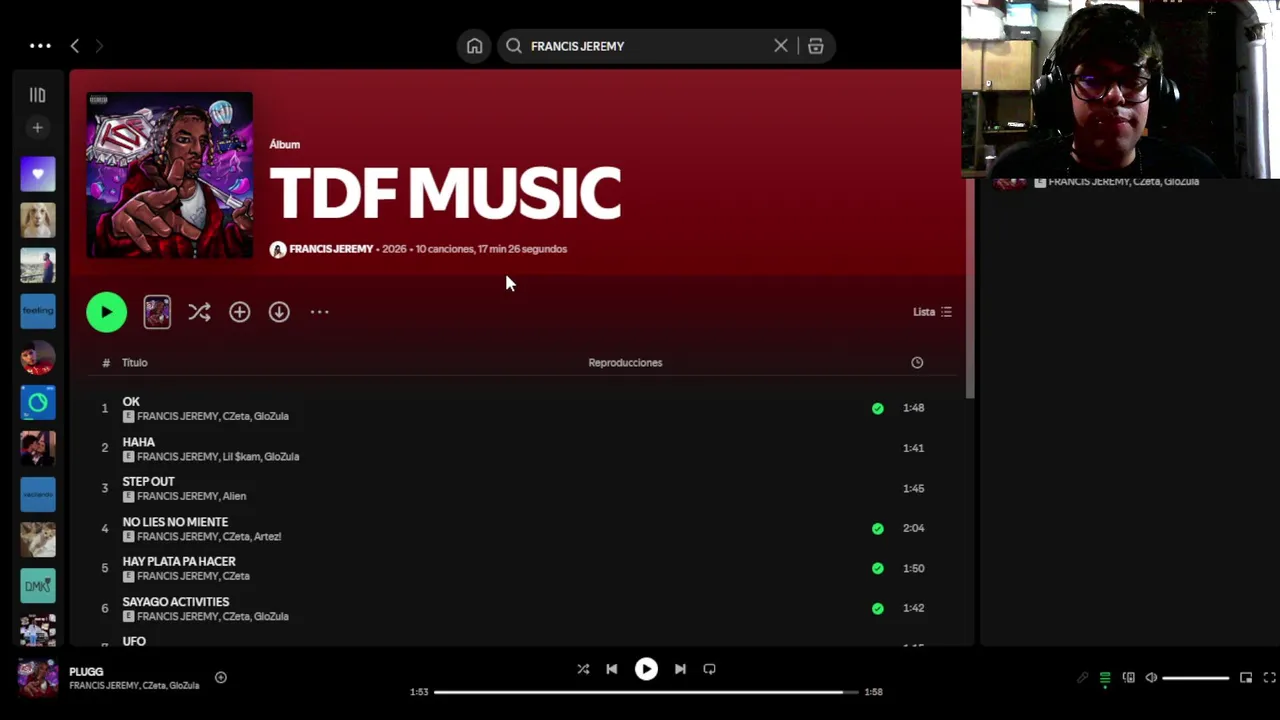The image size is (1280, 720).
Task: Select track HAHA
Action: tap(520, 448)
